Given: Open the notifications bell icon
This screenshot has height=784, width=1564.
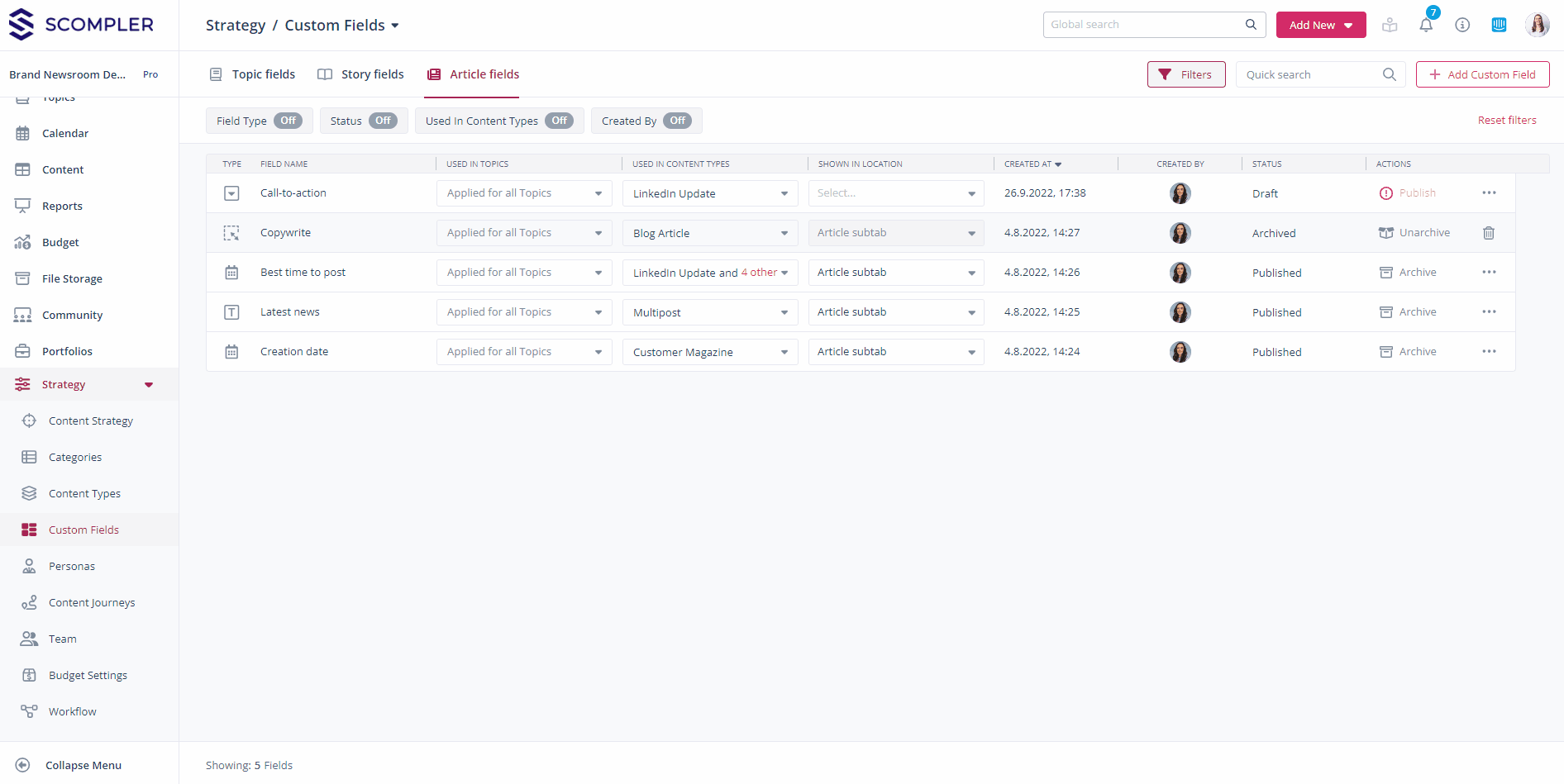Looking at the screenshot, I should pyautogui.click(x=1426, y=25).
